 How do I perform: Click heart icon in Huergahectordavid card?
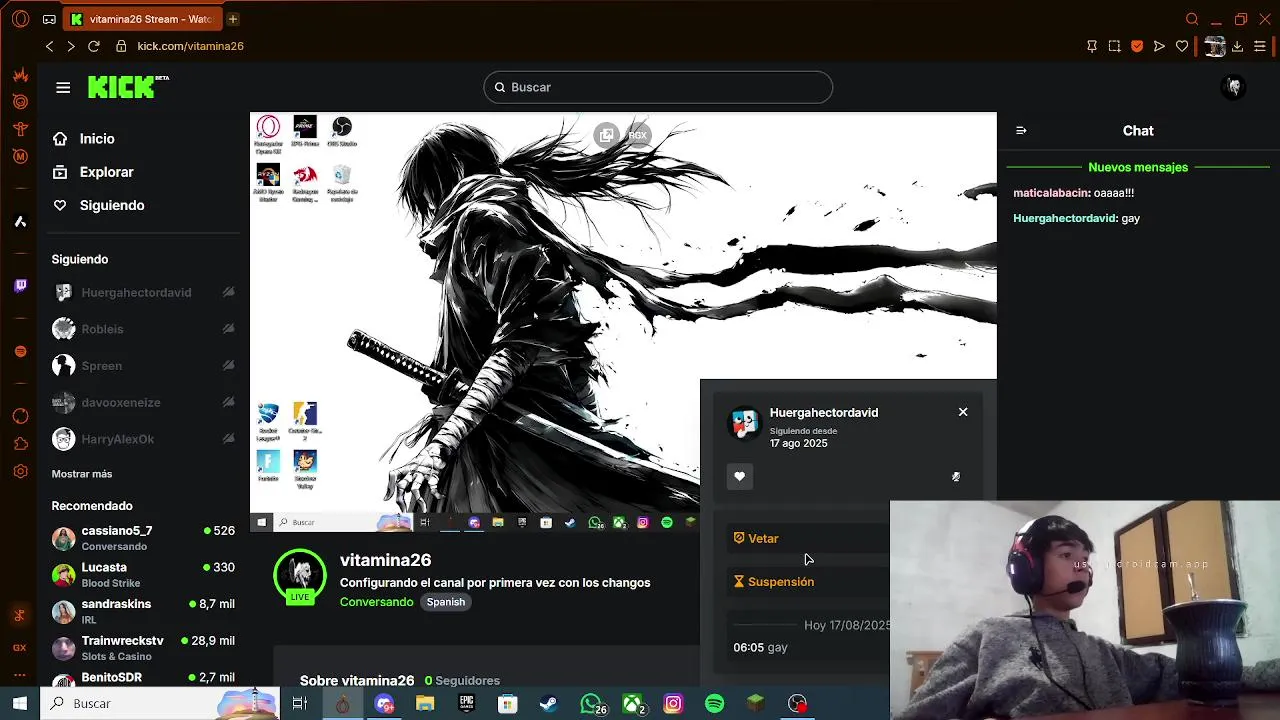739,477
